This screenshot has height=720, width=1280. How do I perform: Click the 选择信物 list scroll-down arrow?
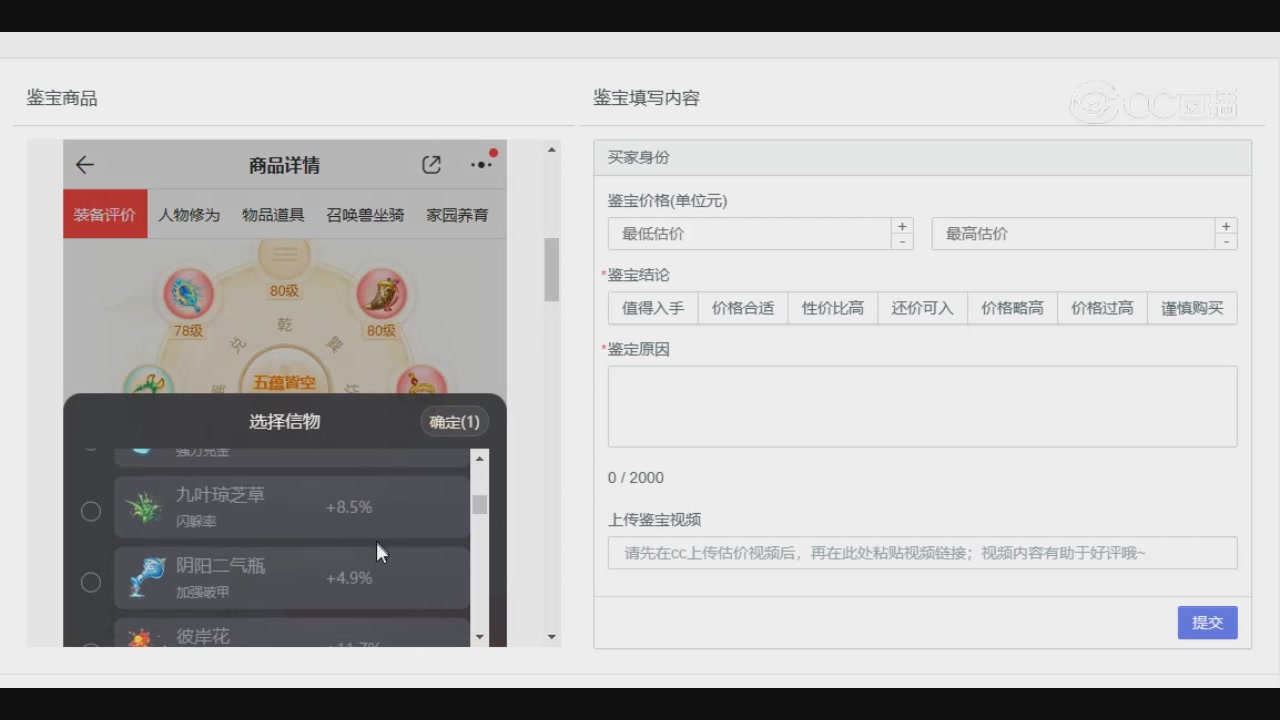click(x=480, y=637)
